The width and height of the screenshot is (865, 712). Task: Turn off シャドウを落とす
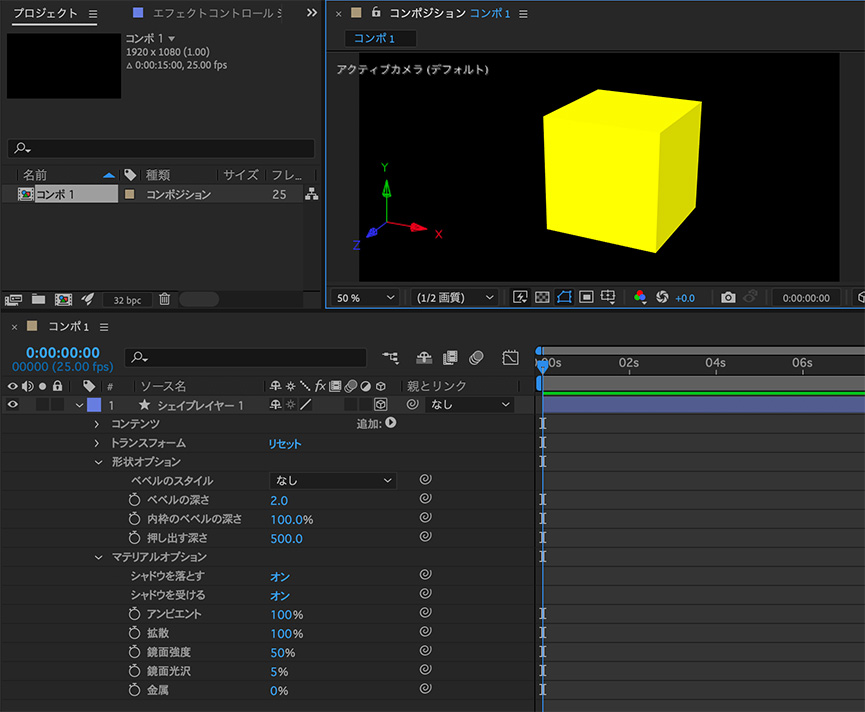tap(279, 576)
